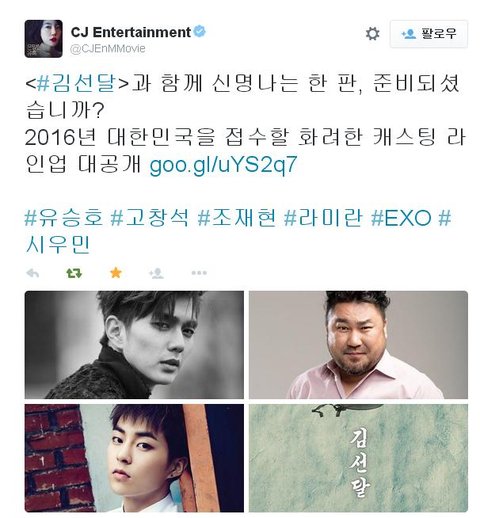Open the black-and-white portrait photo
The width and height of the screenshot is (480, 518).
(x=134, y=345)
